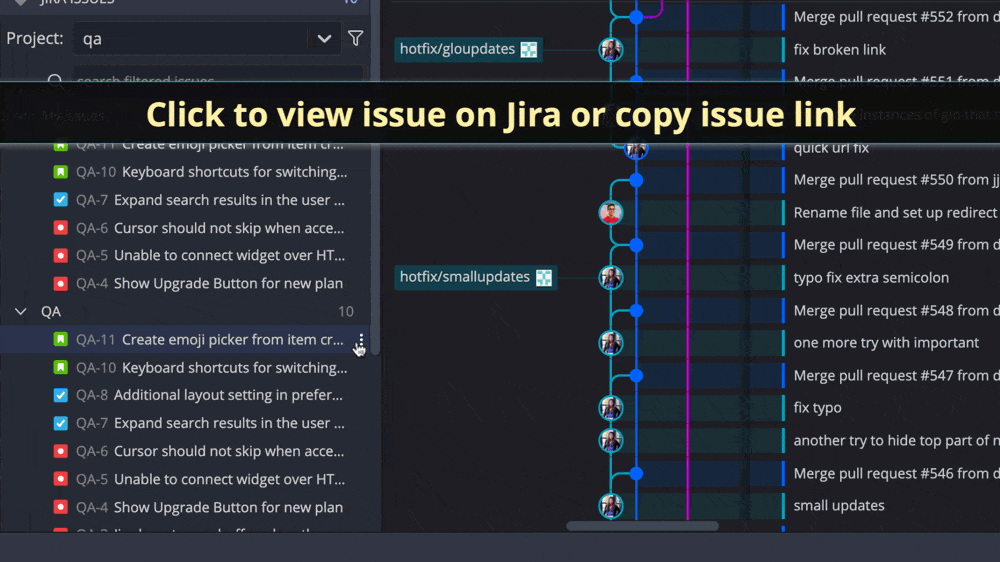This screenshot has width=1000, height=562.
Task: Select 'Merge pull request #550' commit message
Action: pyautogui.click(x=896, y=180)
